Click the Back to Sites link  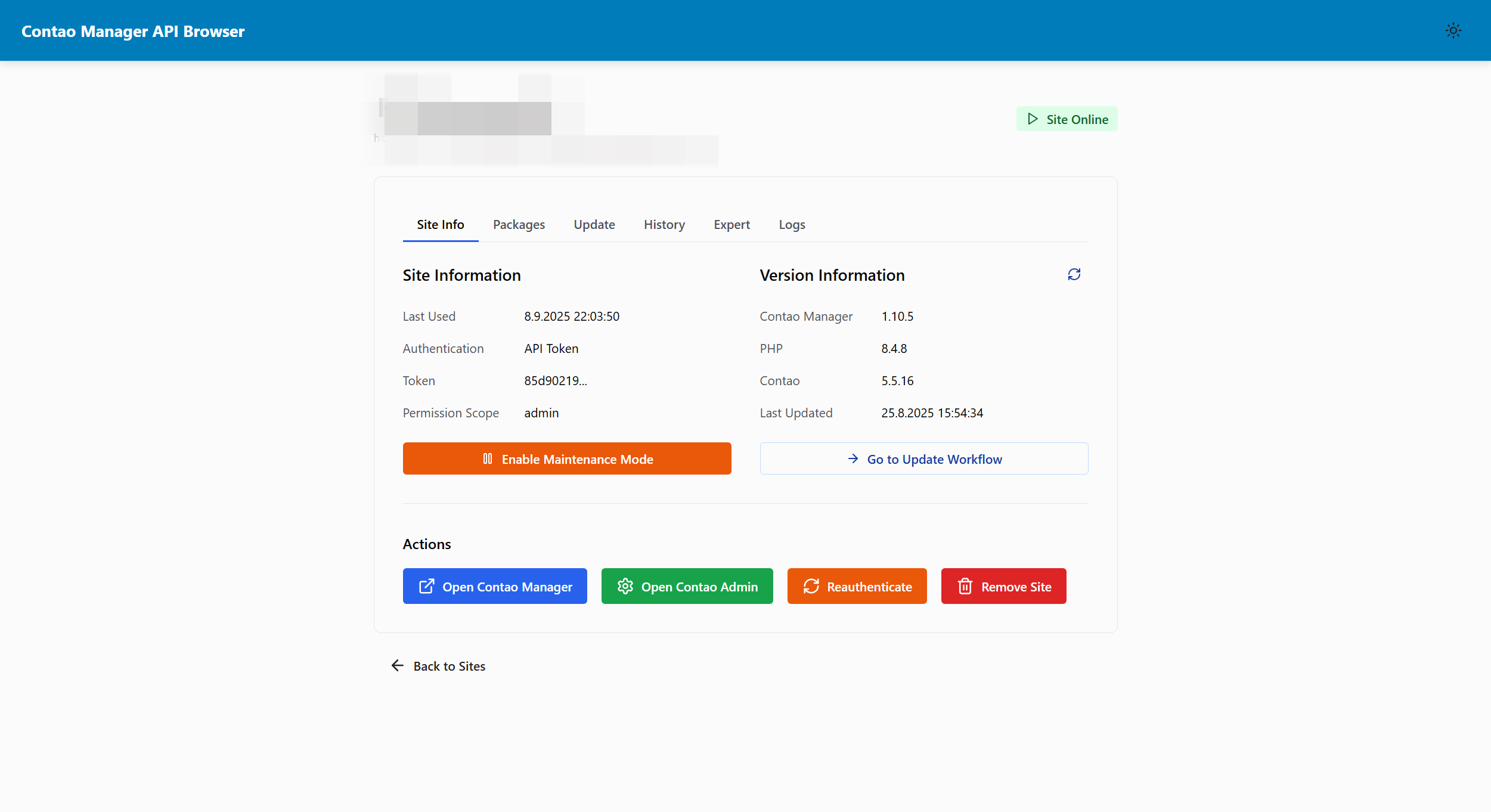click(449, 667)
